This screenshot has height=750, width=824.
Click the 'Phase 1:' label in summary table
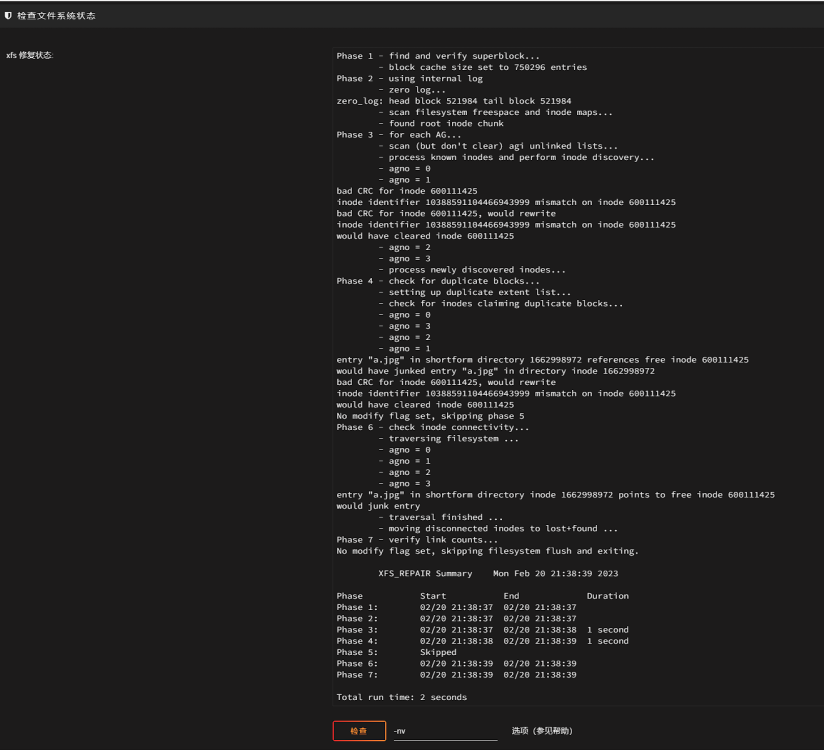coord(357,607)
